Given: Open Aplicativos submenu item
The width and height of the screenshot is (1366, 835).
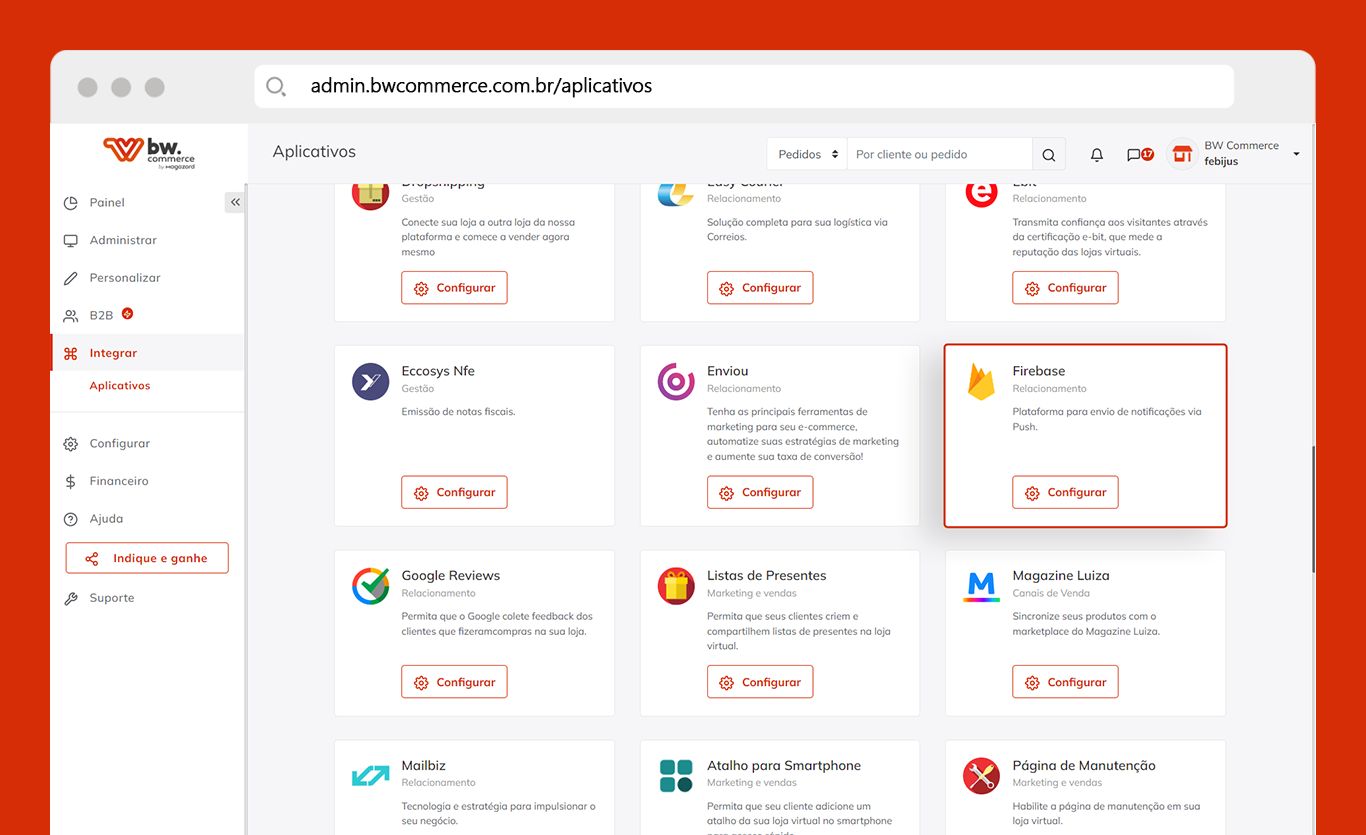Looking at the screenshot, I should coord(120,386).
